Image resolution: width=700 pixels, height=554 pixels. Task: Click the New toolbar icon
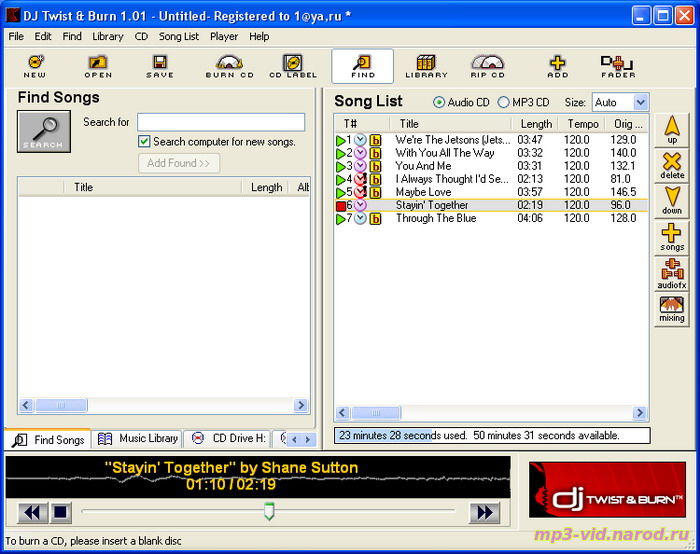coord(35,66)
